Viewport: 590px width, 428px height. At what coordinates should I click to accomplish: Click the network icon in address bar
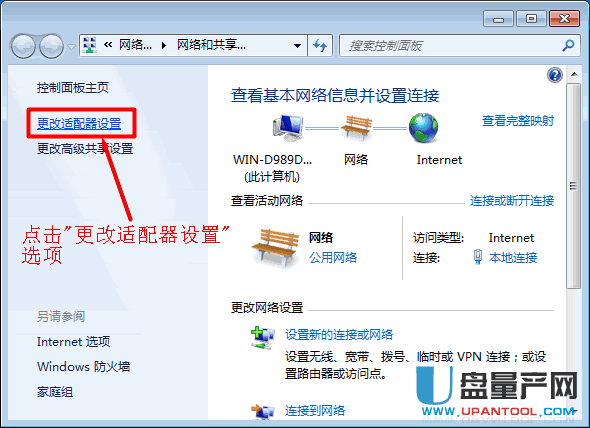[90, 46]
